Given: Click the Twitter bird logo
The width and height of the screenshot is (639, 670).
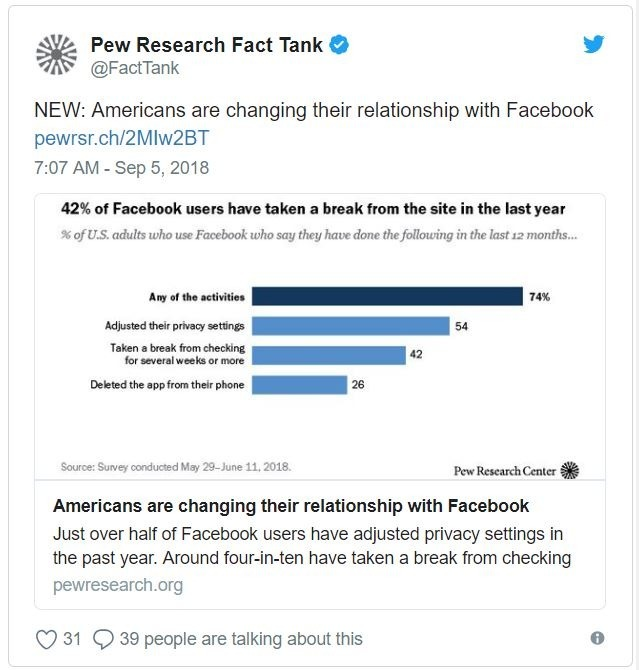Looking at the screenshot, I should [x=594, y=44].
